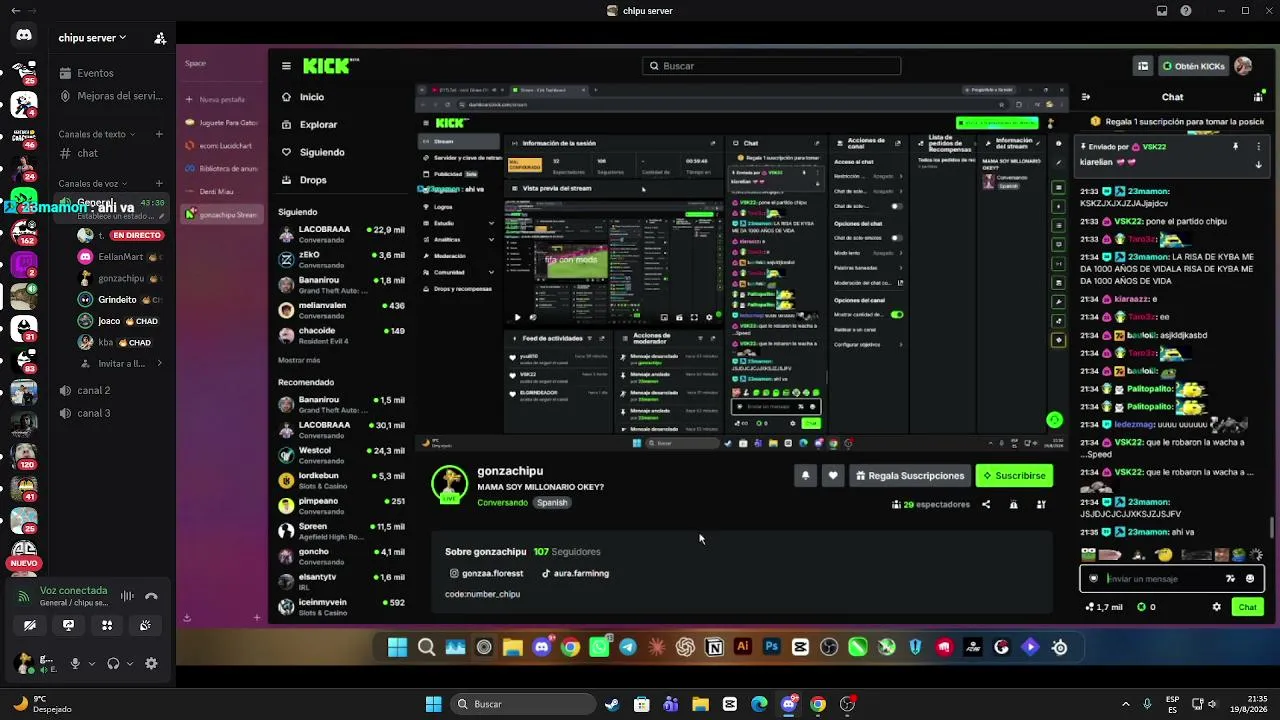Click the Kick Buscar search field
The width and height of the screenshot is (1280, 720).
[x=771, y=66]
